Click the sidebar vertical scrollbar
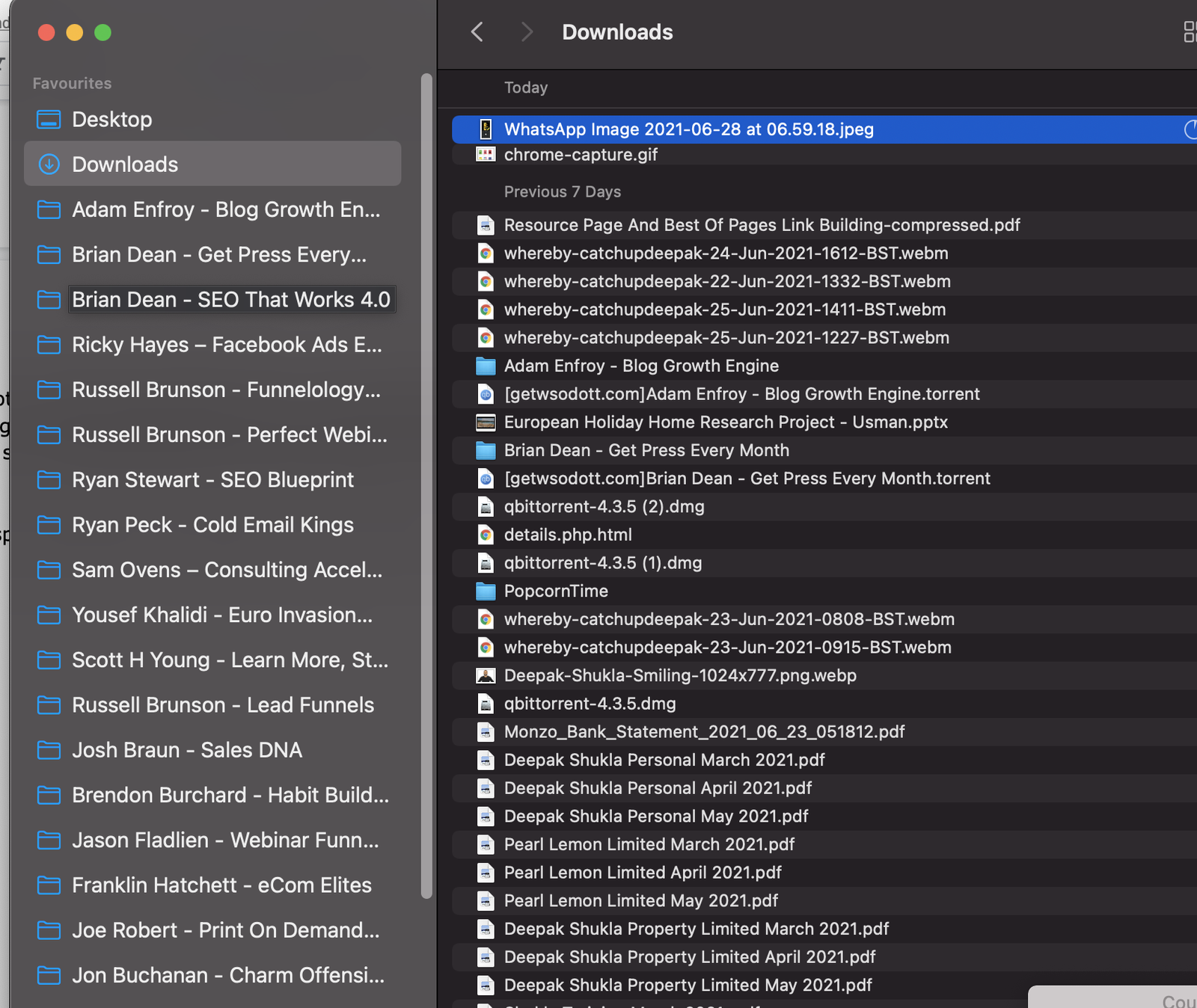 pyautogui.click(x=426, y=486)
